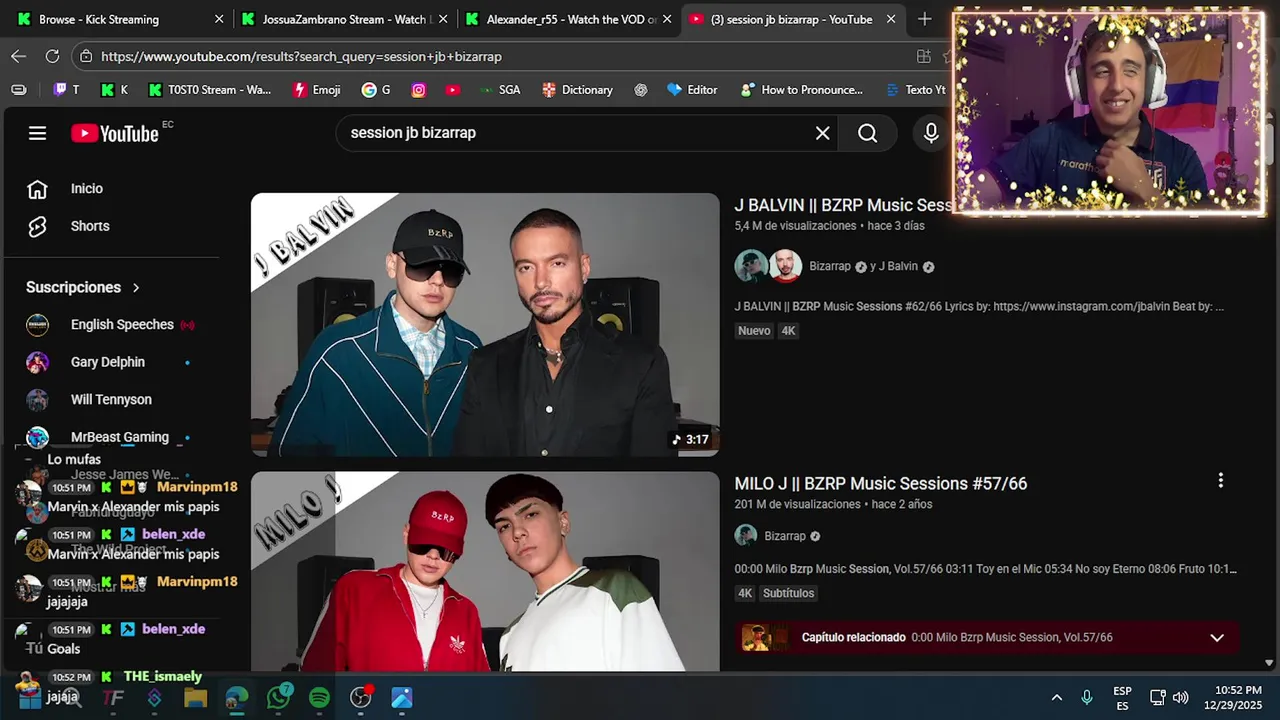Open the TOSTO Stream bookmark
This screenshot has width=1280, height=720.
pos(210,90)
